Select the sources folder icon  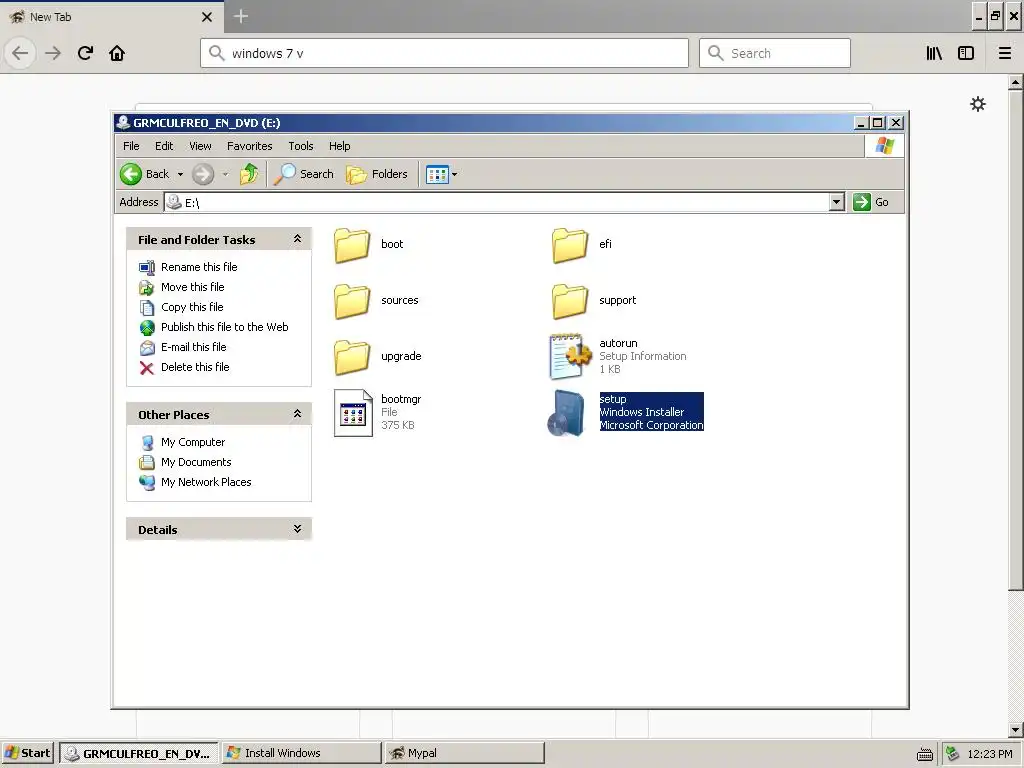[352, 301]
